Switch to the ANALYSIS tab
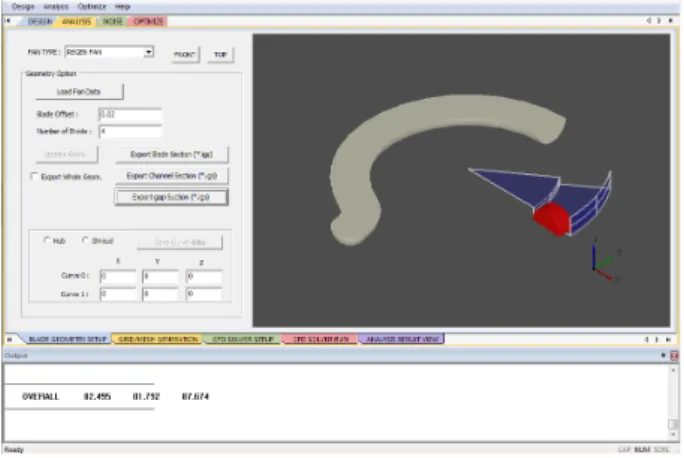Screen dimensions: 684x458 tap(76, 21)
